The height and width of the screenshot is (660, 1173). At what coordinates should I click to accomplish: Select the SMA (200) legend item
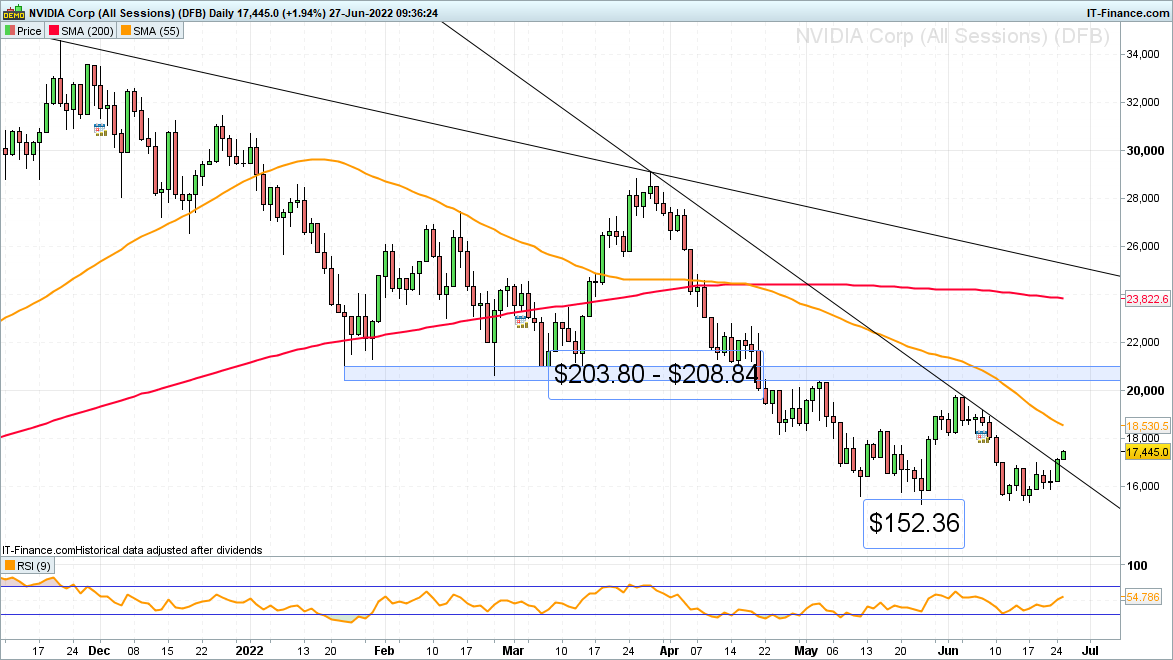tap(82, 31)
